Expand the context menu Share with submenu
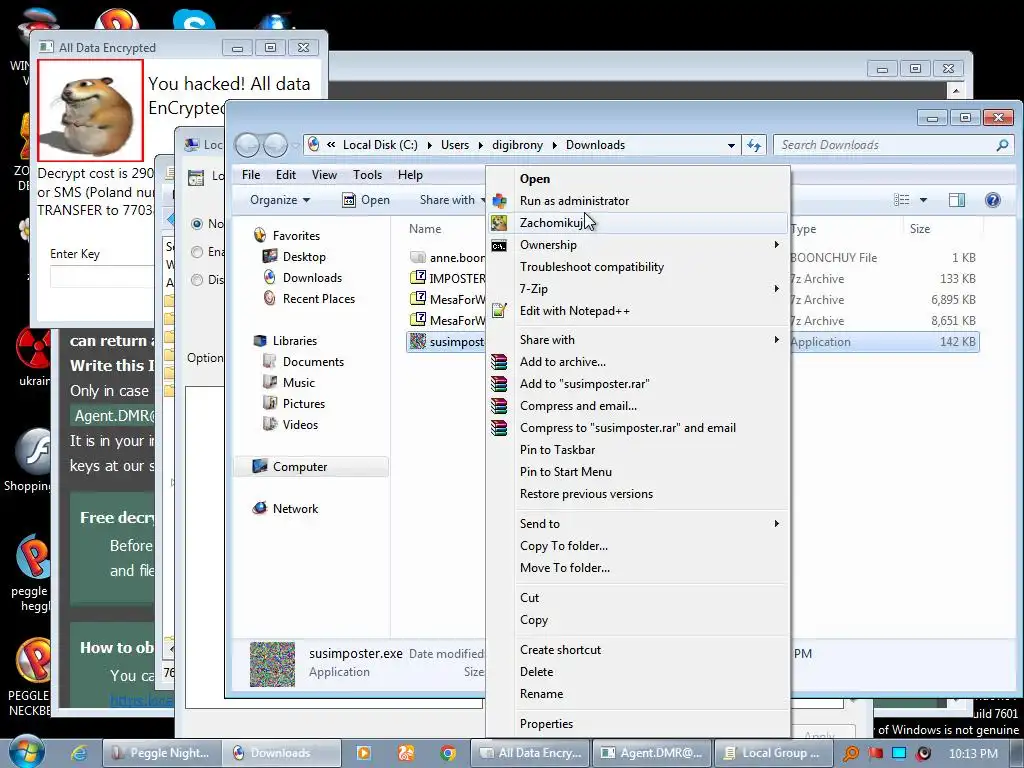The height and width of the screenshot is (768, 1024). pyautogui.click(x=776, y=340)
